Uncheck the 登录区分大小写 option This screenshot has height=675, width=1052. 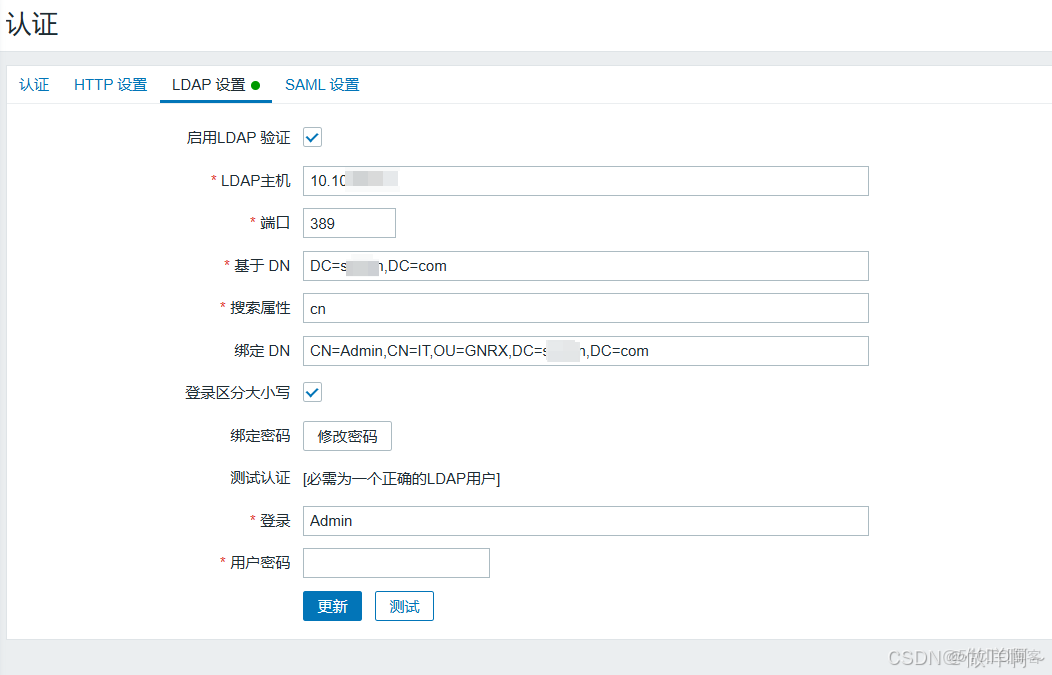pos(312,392)
